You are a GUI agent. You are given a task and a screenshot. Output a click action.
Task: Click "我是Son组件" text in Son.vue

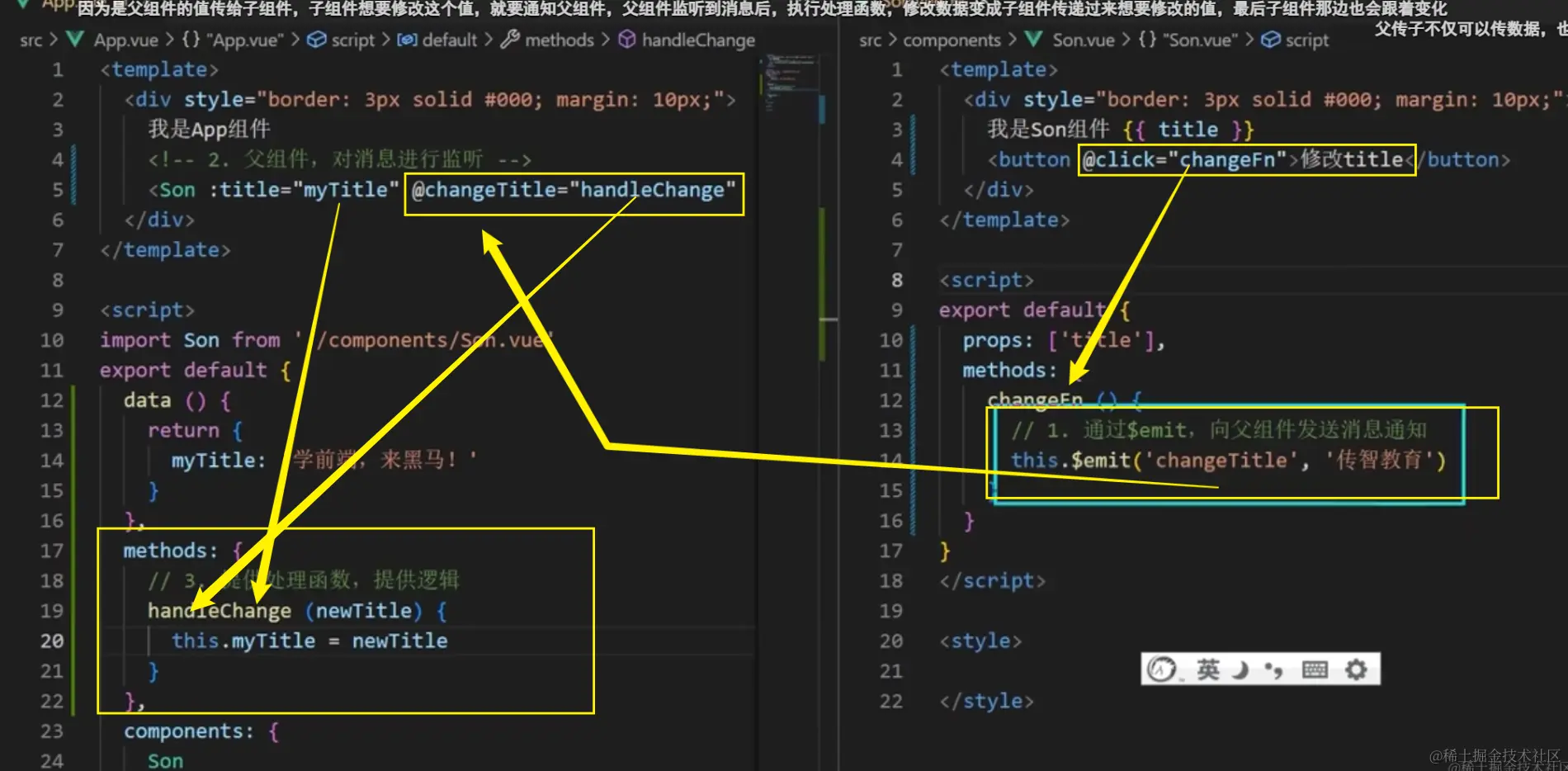point(1048,129)
